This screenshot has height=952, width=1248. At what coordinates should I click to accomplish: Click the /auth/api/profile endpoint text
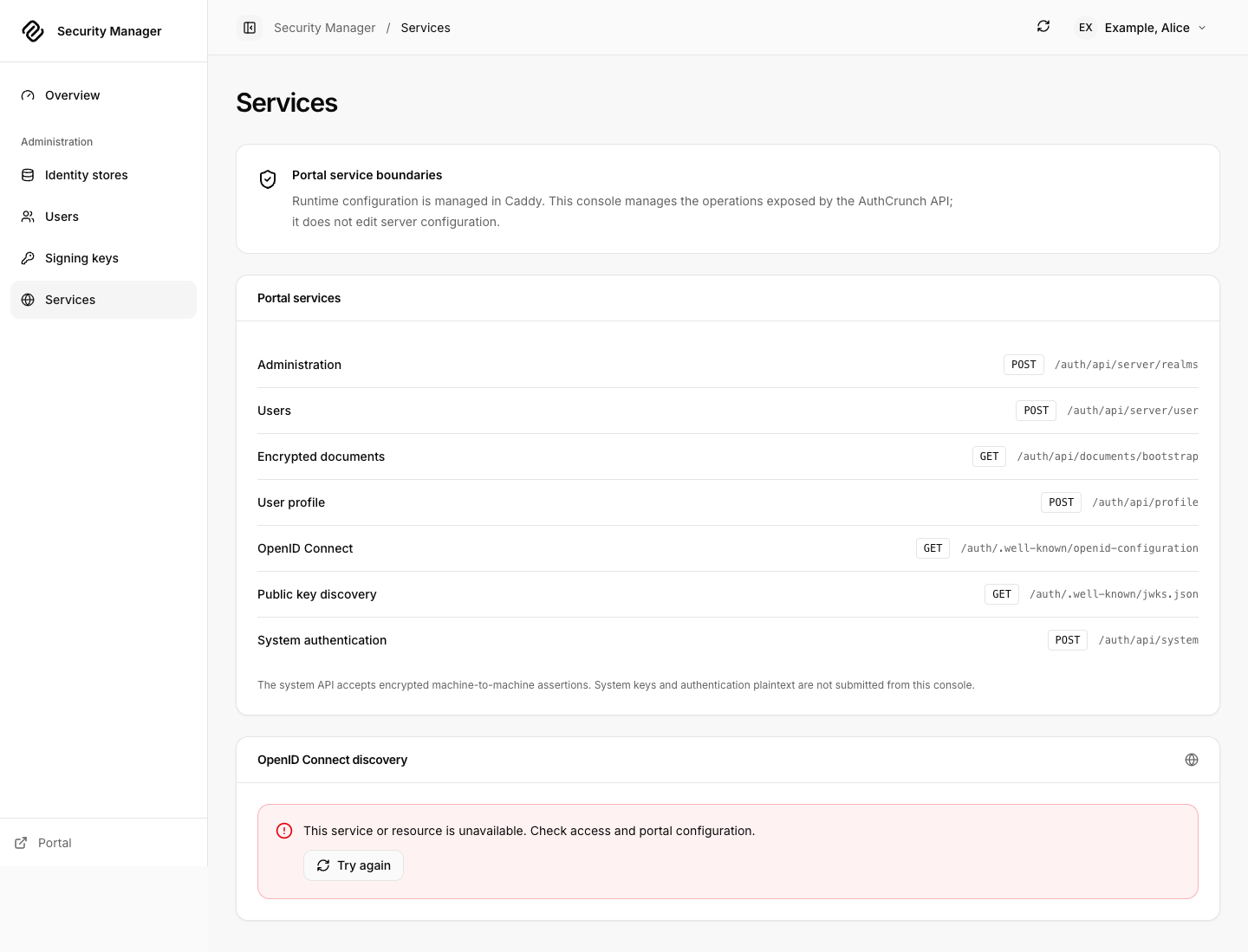click(x=1146, y=502)
